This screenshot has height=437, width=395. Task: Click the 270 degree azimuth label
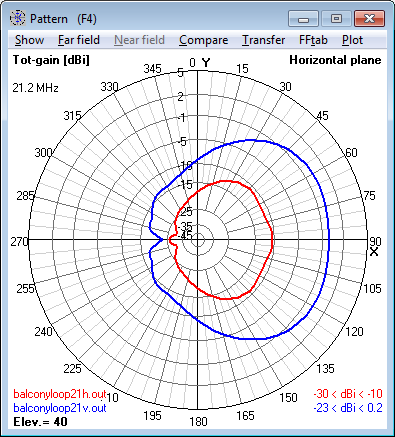19,241
